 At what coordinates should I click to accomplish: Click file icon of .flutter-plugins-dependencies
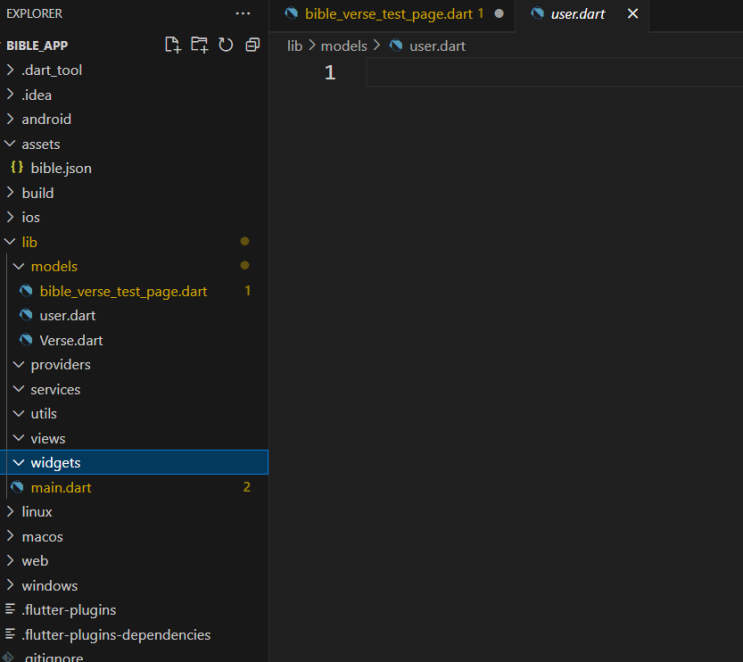10,634
